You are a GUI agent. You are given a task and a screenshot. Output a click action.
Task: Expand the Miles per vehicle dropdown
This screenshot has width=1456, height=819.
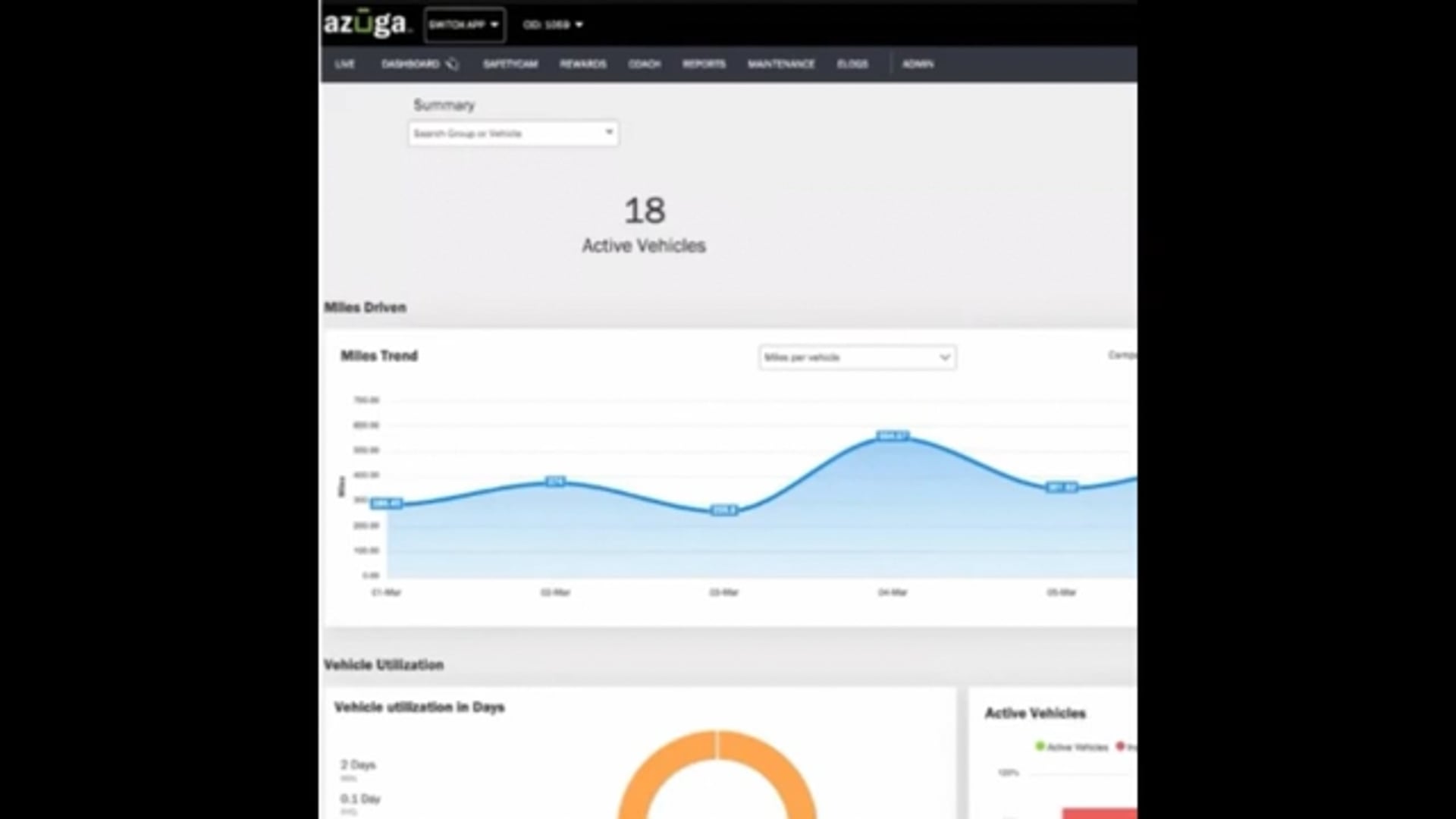pos(857,357)
